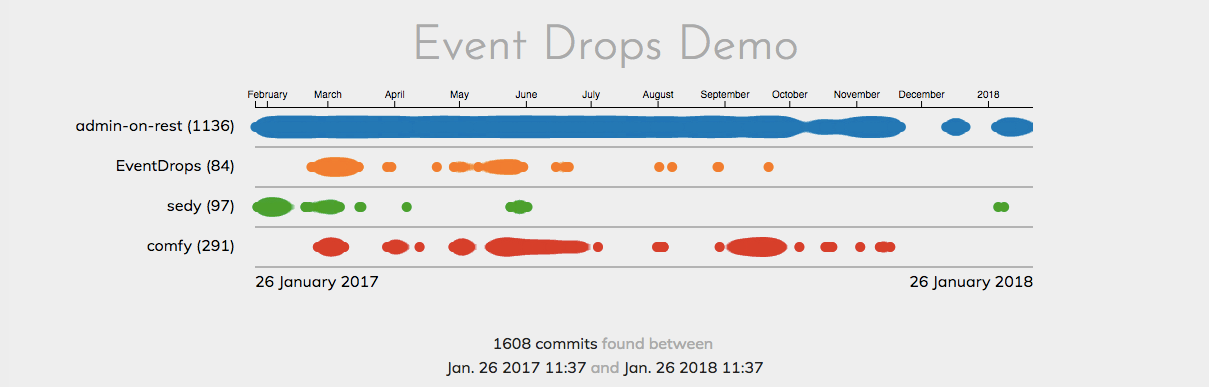
Task: Click the July axis tick label
Action: (591, 95)
